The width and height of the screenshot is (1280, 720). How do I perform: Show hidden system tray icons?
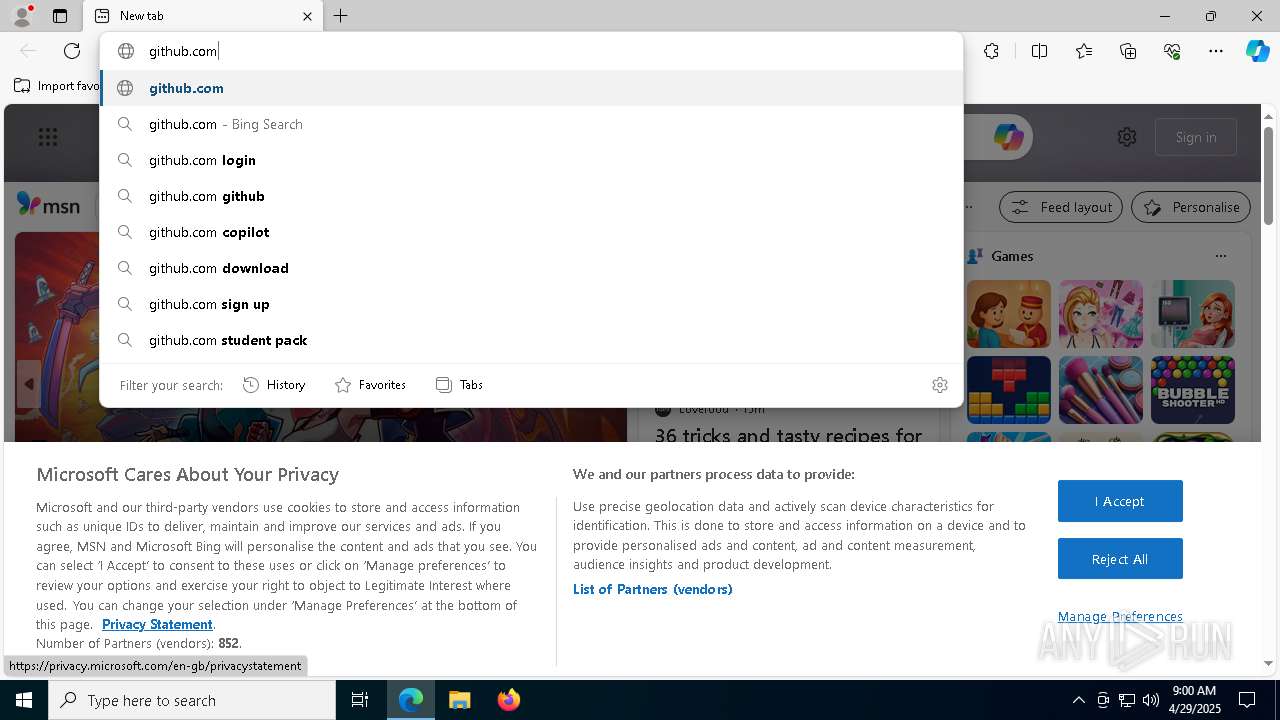click(1078, 700)
